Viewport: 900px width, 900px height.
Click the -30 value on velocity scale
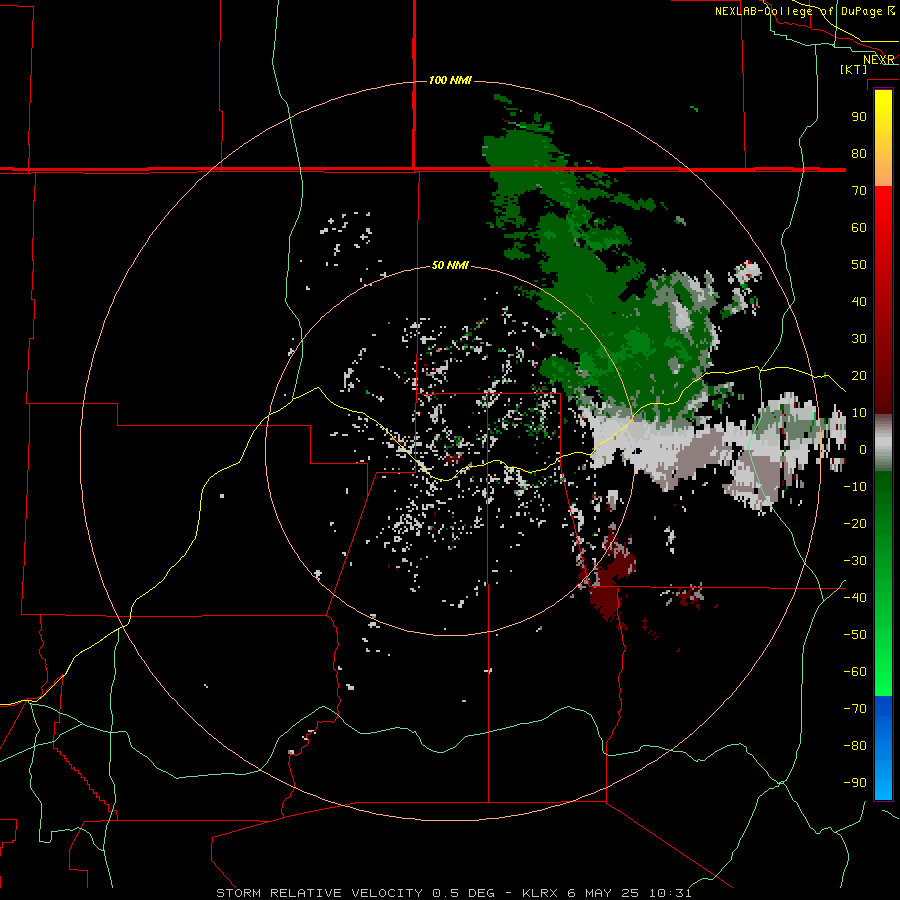coord(855,561)
